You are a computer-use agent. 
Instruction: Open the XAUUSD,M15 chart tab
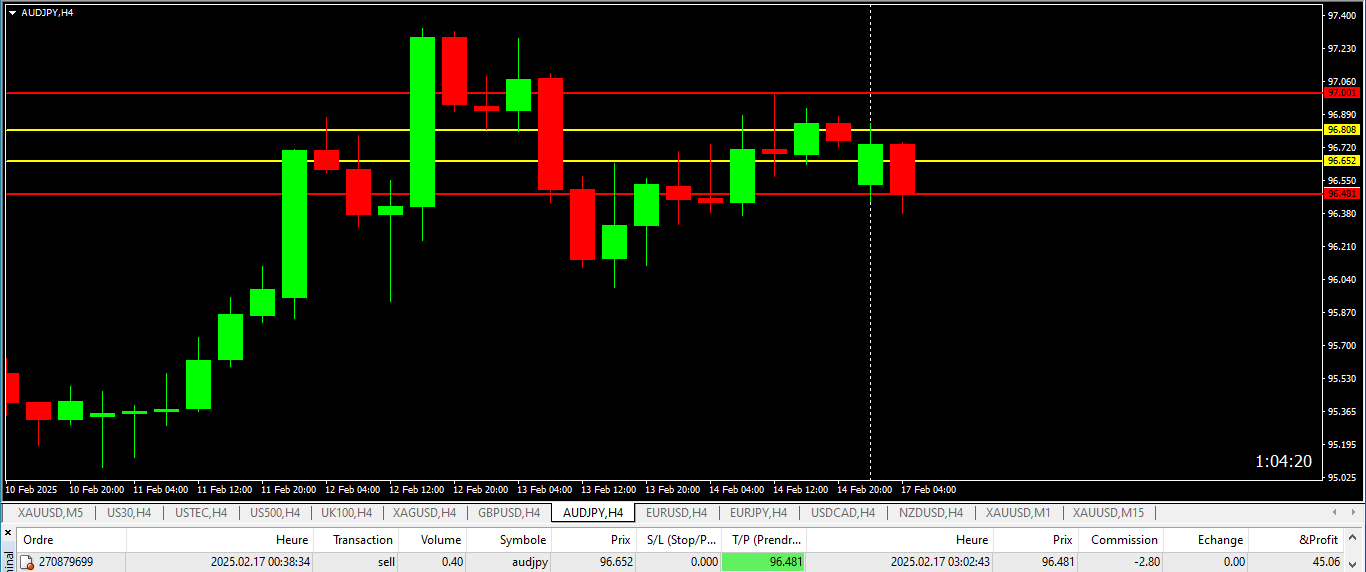pyautogui.click(x=1108, y=513)
